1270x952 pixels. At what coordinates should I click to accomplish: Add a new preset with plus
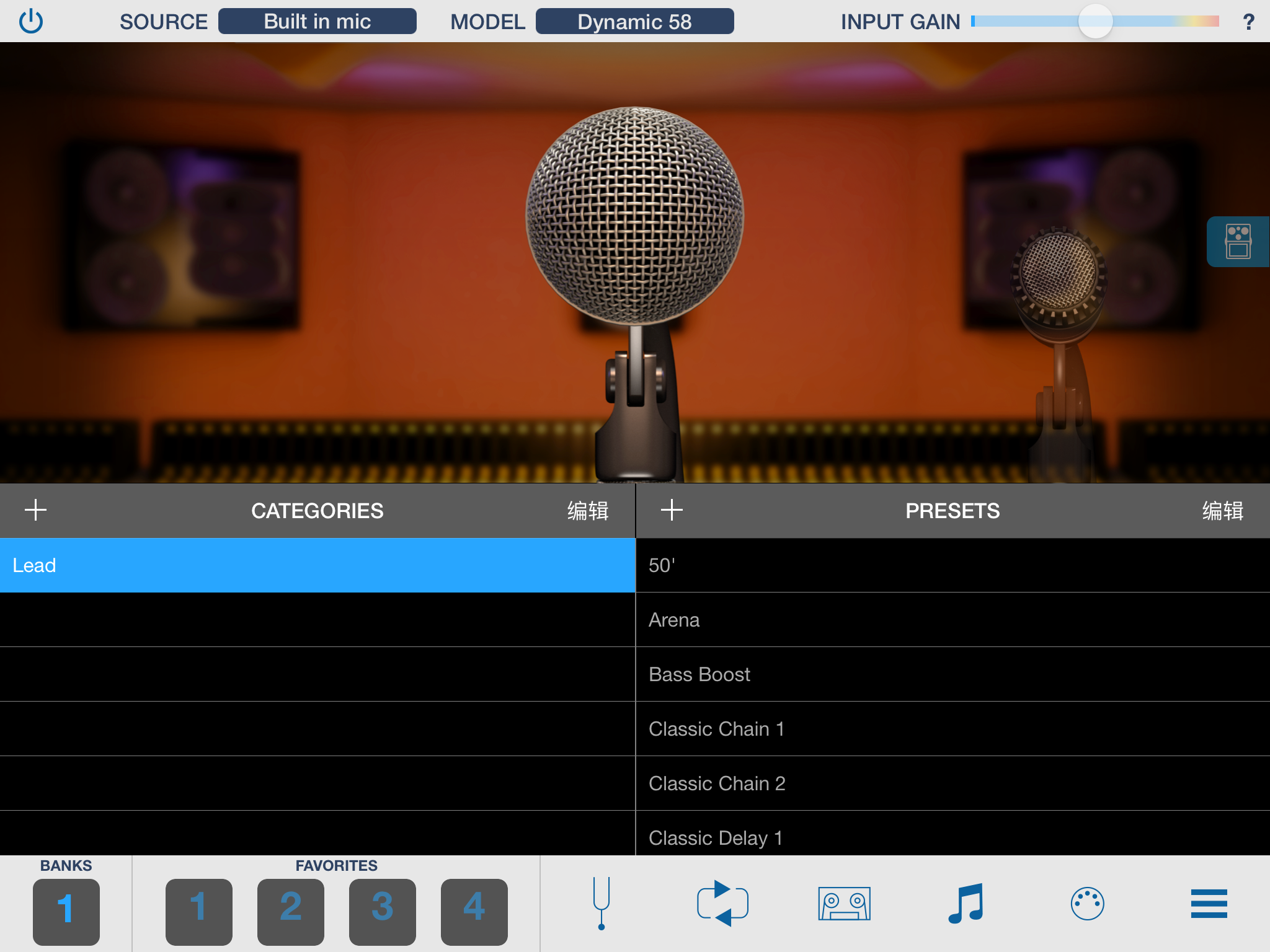click(x=672, y=510)
